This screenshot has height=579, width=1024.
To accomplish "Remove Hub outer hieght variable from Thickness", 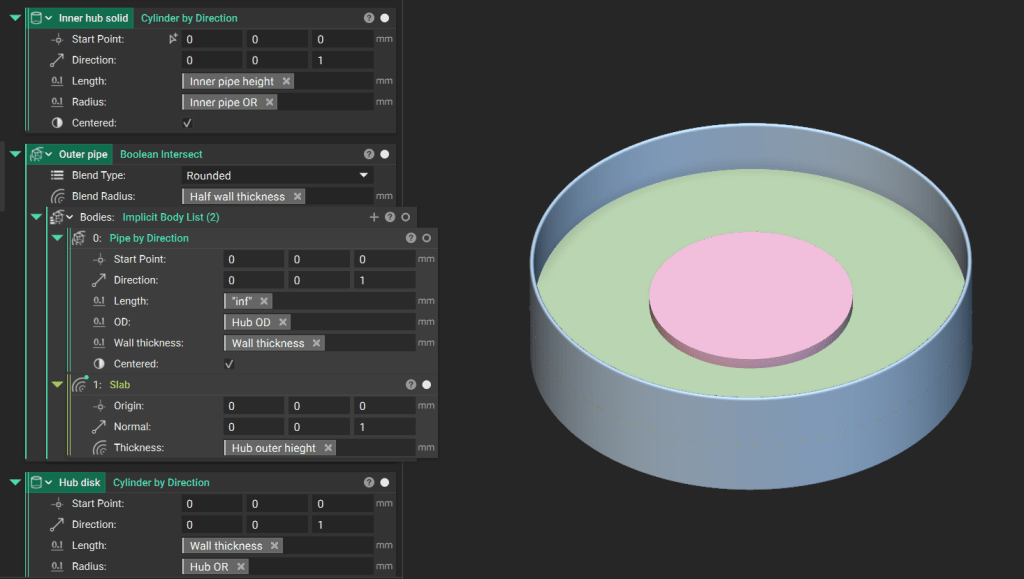I will (x=328, y=448).
